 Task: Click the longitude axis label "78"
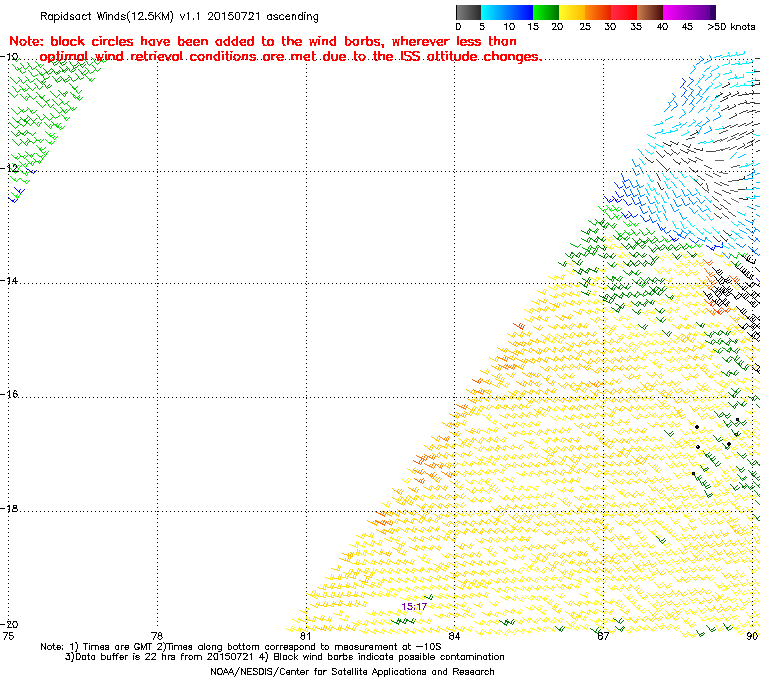[x=157, y=636]
